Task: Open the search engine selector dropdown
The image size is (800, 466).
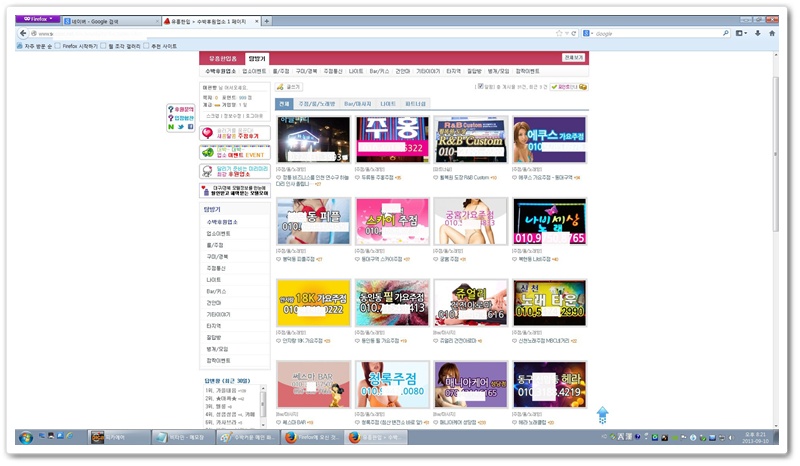Action: pos(588,33)
